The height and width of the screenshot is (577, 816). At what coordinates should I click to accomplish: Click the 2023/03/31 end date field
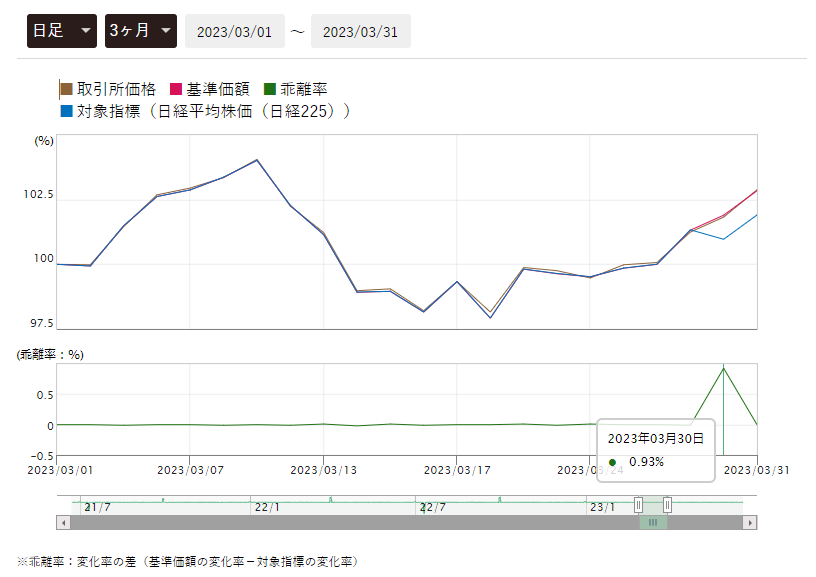360,30
